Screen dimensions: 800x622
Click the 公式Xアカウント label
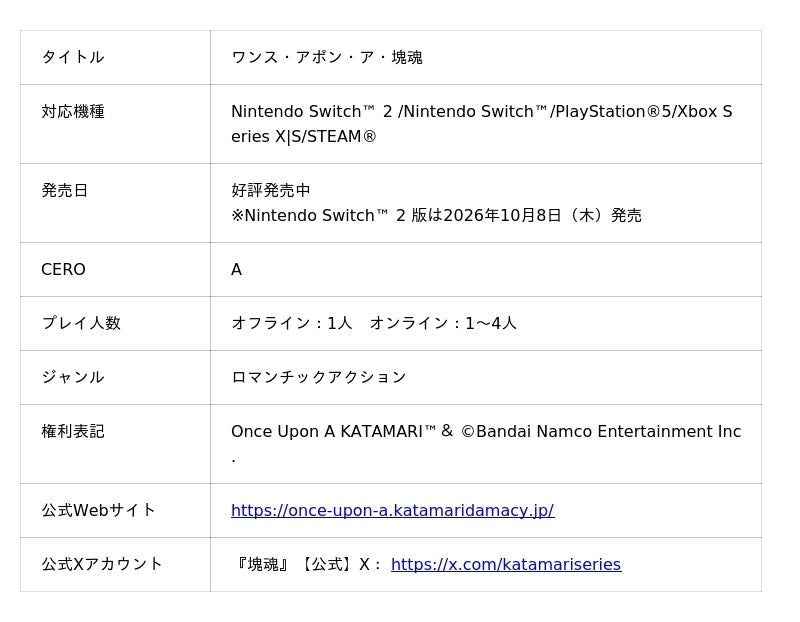point(102,564)
